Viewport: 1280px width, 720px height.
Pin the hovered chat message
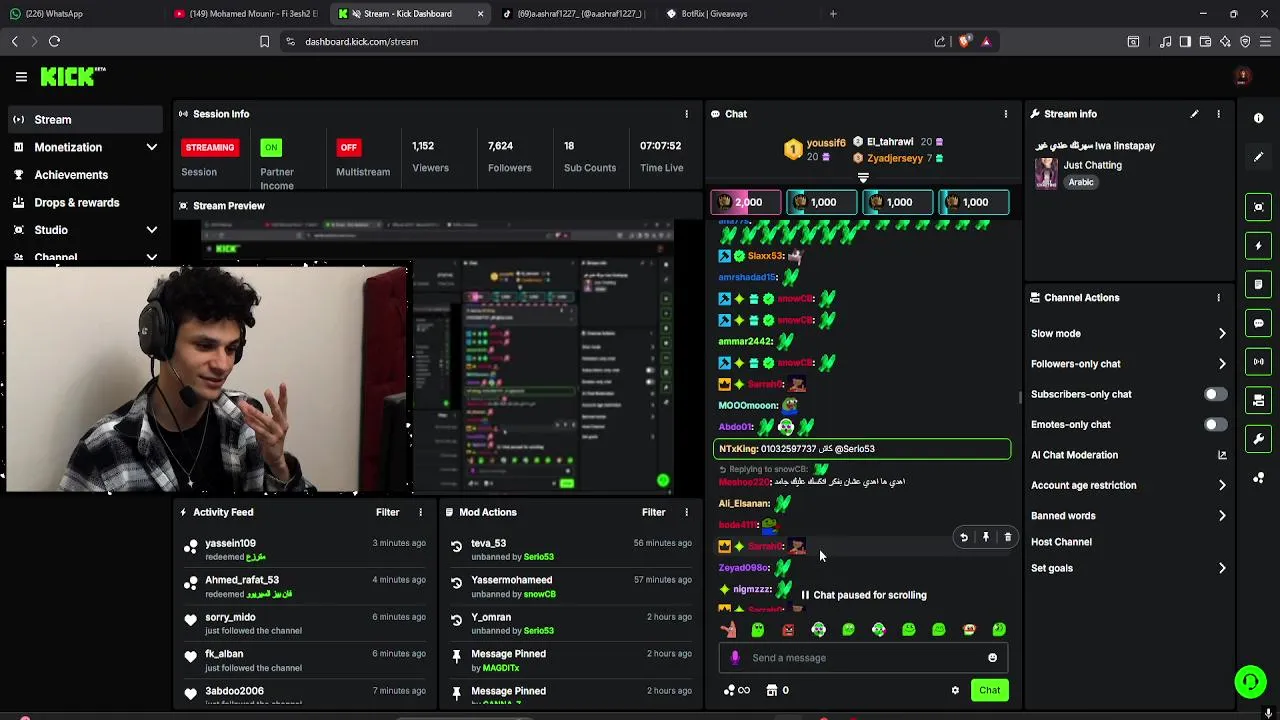point(986,537)
